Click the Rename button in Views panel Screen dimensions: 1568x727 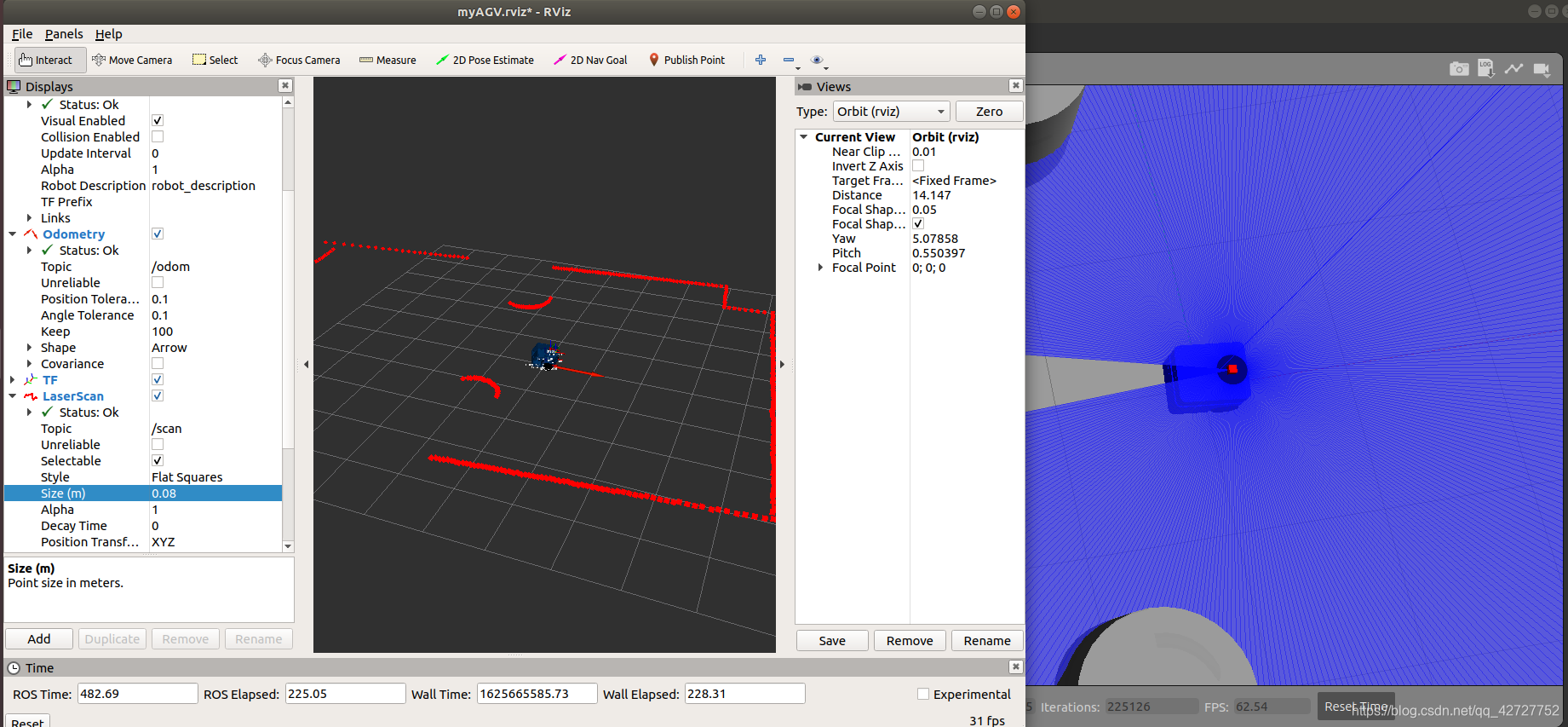tap(987, 641)
